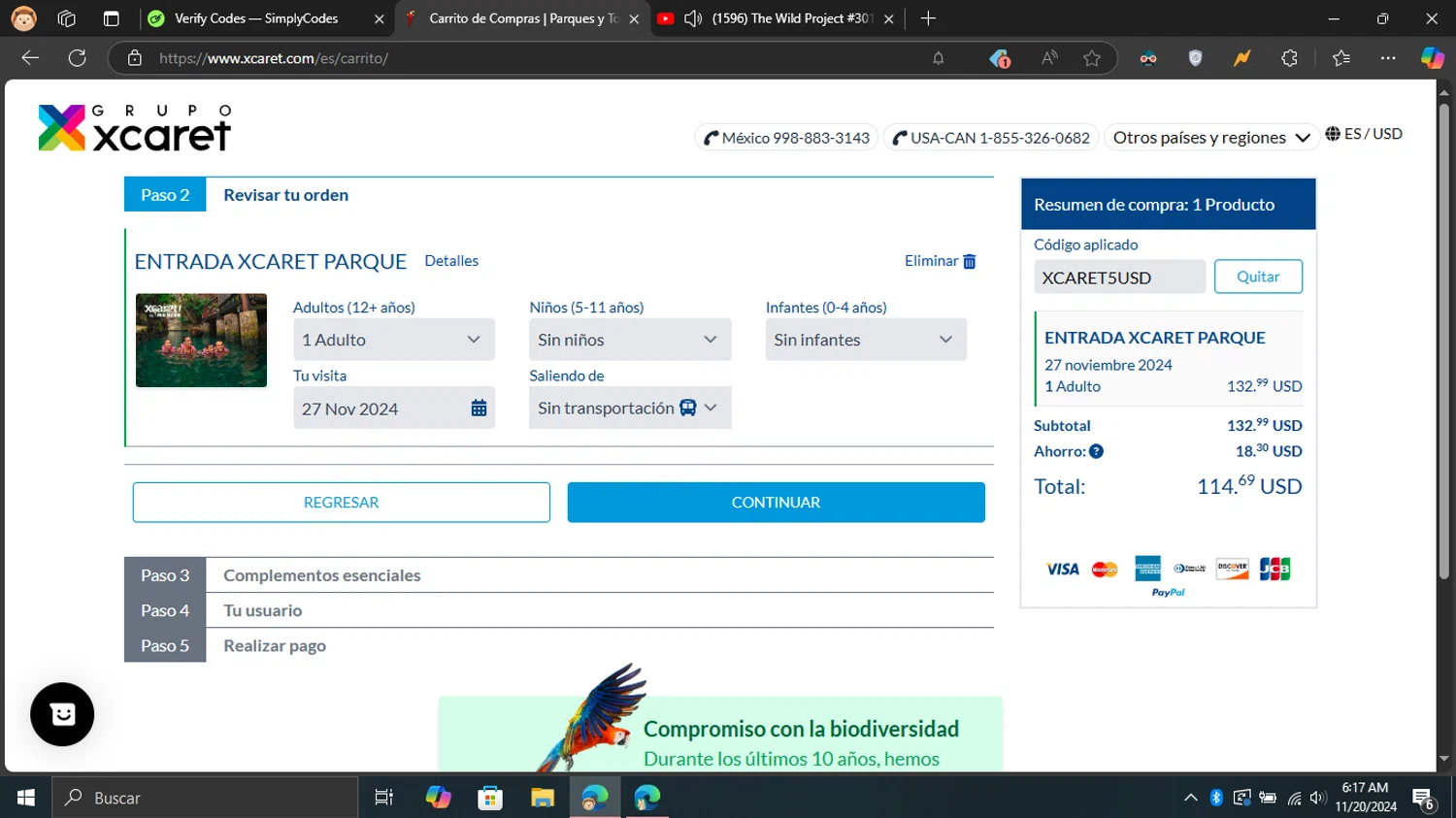This screenshot has width=1456, height=818.
Task: Open the Workspaces icon in the tab bar
Action: (x=67, y=18)
